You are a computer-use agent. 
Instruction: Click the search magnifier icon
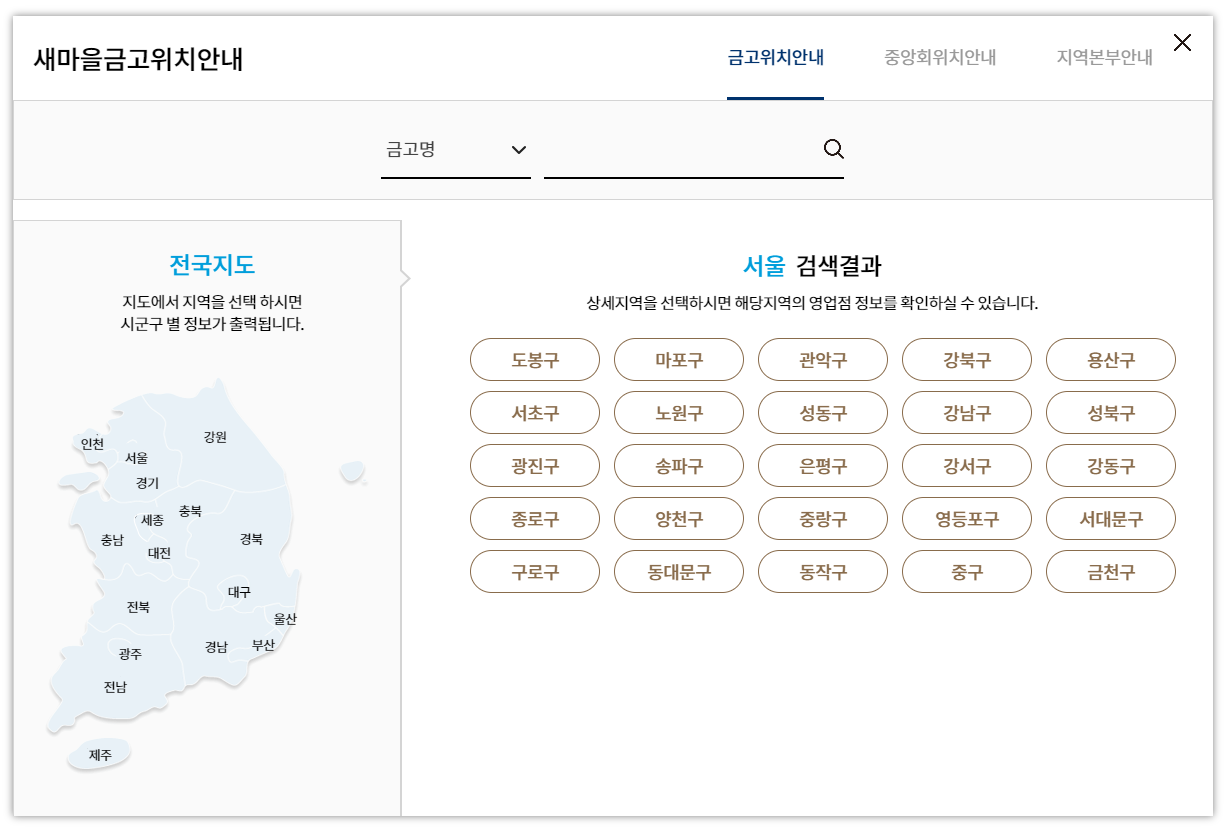coord(833,149)
